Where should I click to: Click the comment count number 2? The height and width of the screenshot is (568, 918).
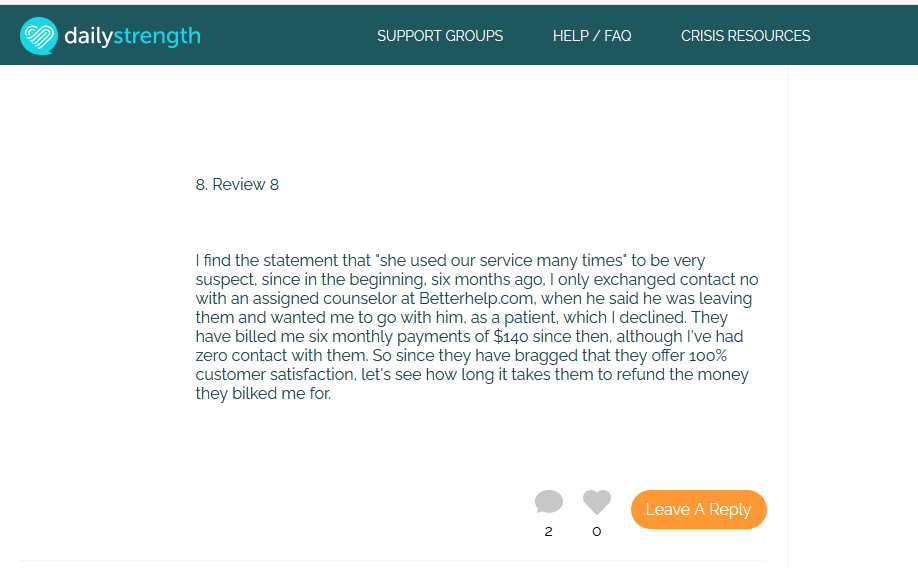click(x=548, y=532)
